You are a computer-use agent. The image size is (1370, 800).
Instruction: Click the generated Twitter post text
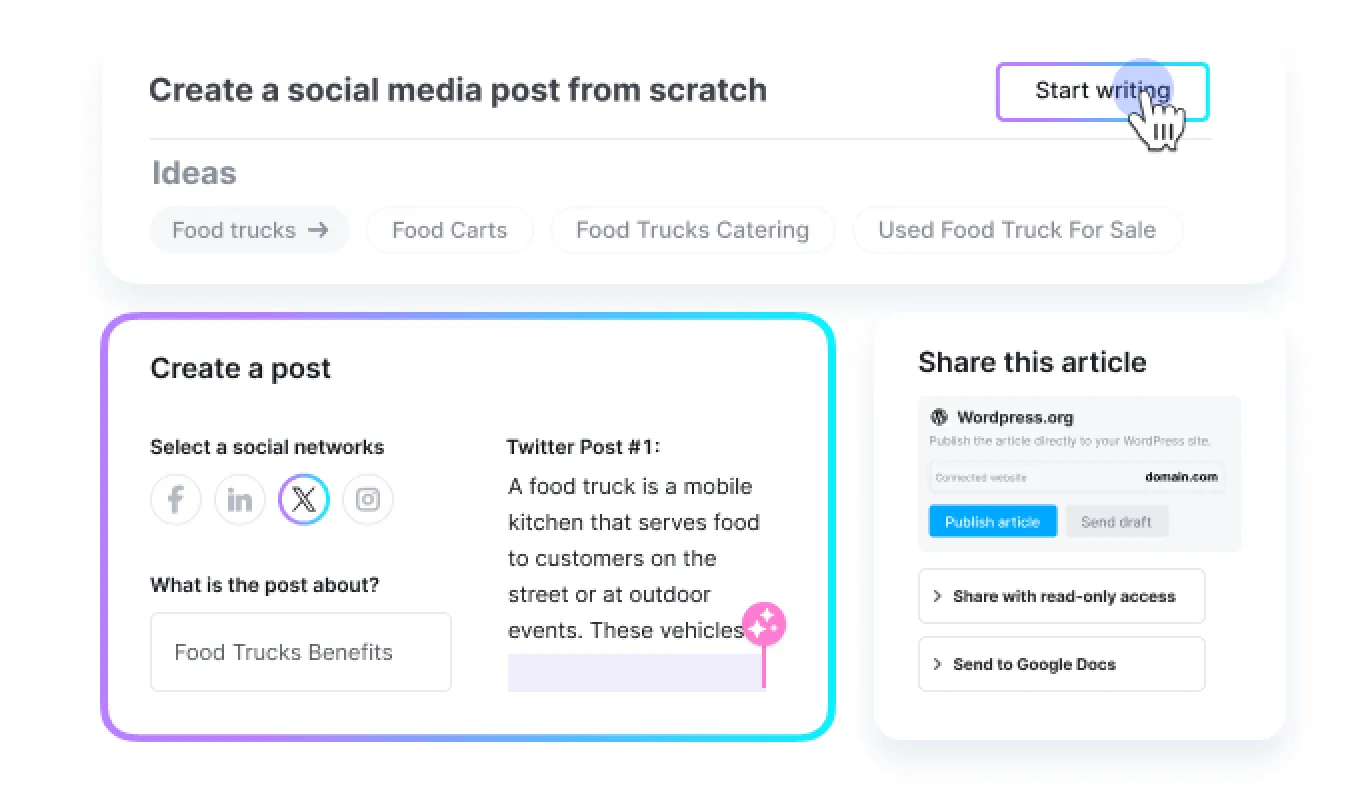(x=633, y=558)
